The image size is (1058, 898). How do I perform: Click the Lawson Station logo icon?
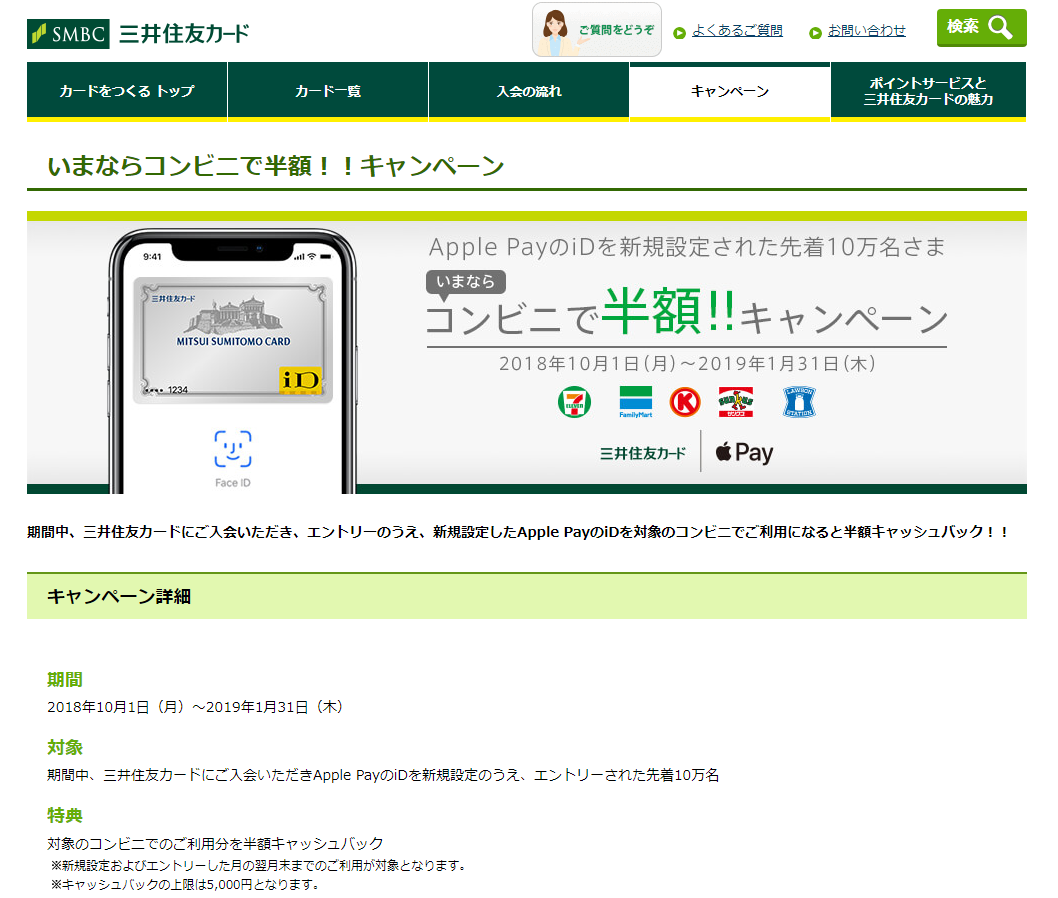point(799,402)
